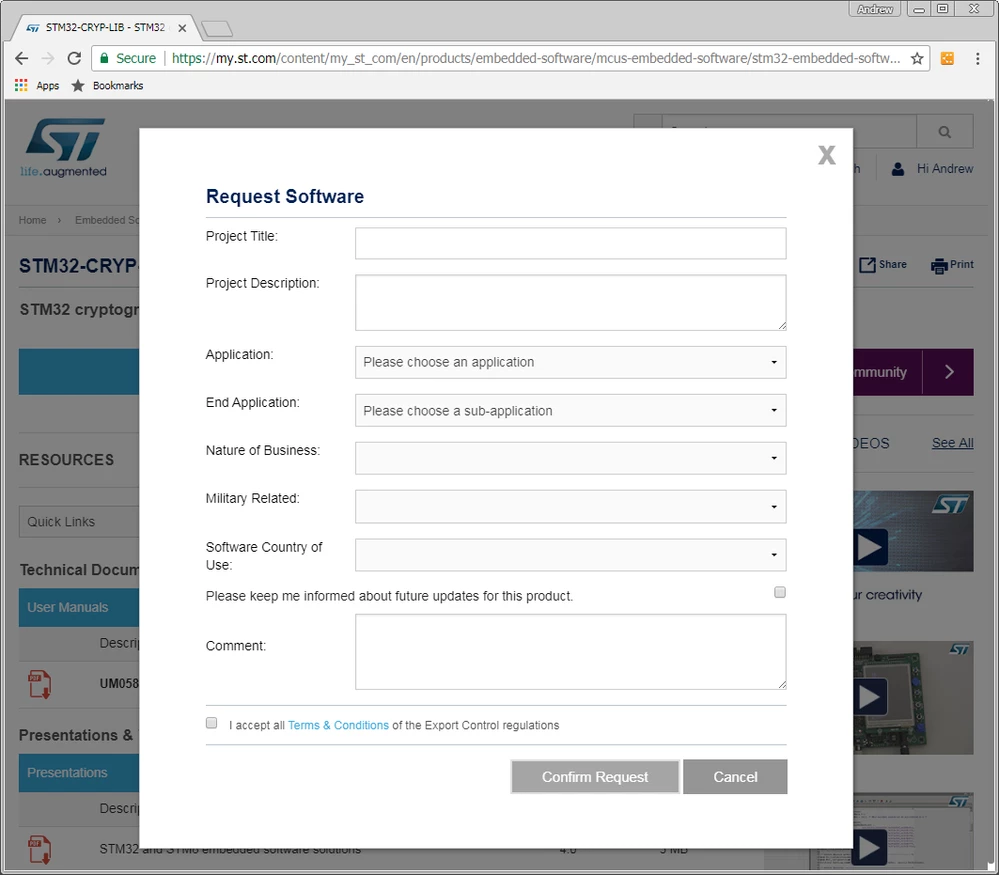
Task: Click into the Project Title field
Action: [x=570, y=243]
